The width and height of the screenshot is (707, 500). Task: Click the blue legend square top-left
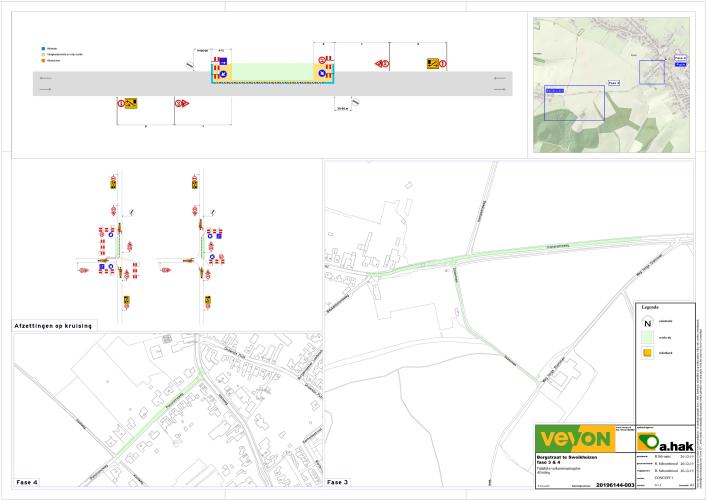[42, 48]
